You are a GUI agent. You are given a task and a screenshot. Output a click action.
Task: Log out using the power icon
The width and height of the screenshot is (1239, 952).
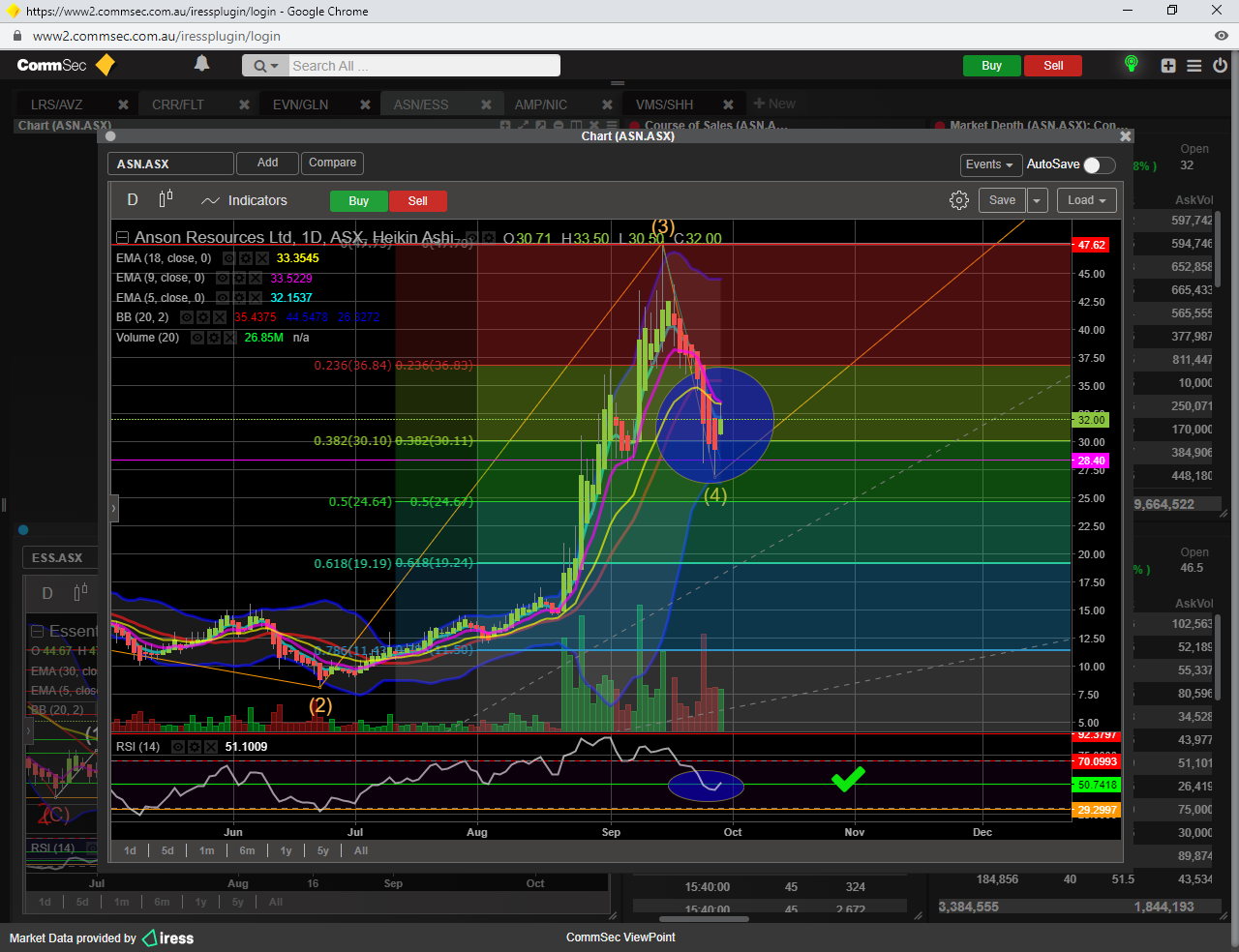[1220, 66]
